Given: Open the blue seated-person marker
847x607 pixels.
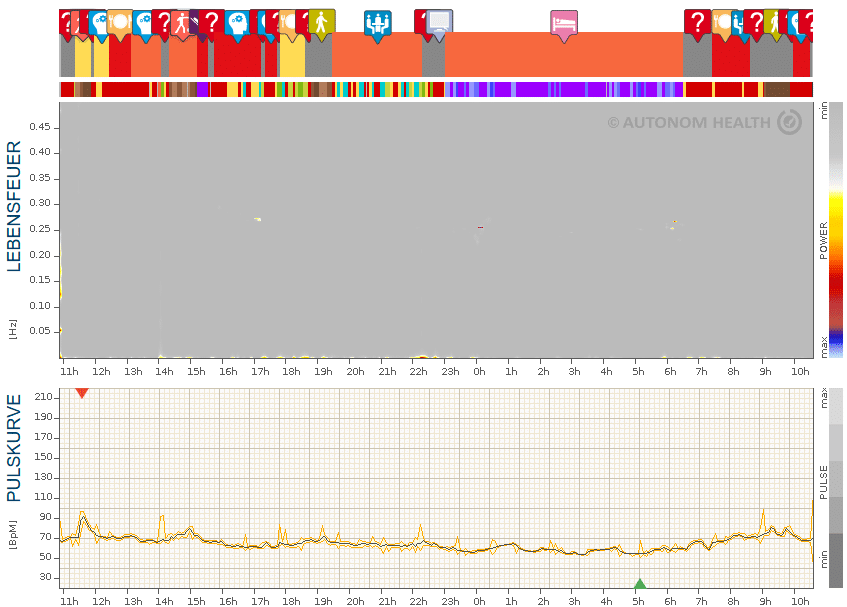Looking at the screenshot, I should click(738, 24).
